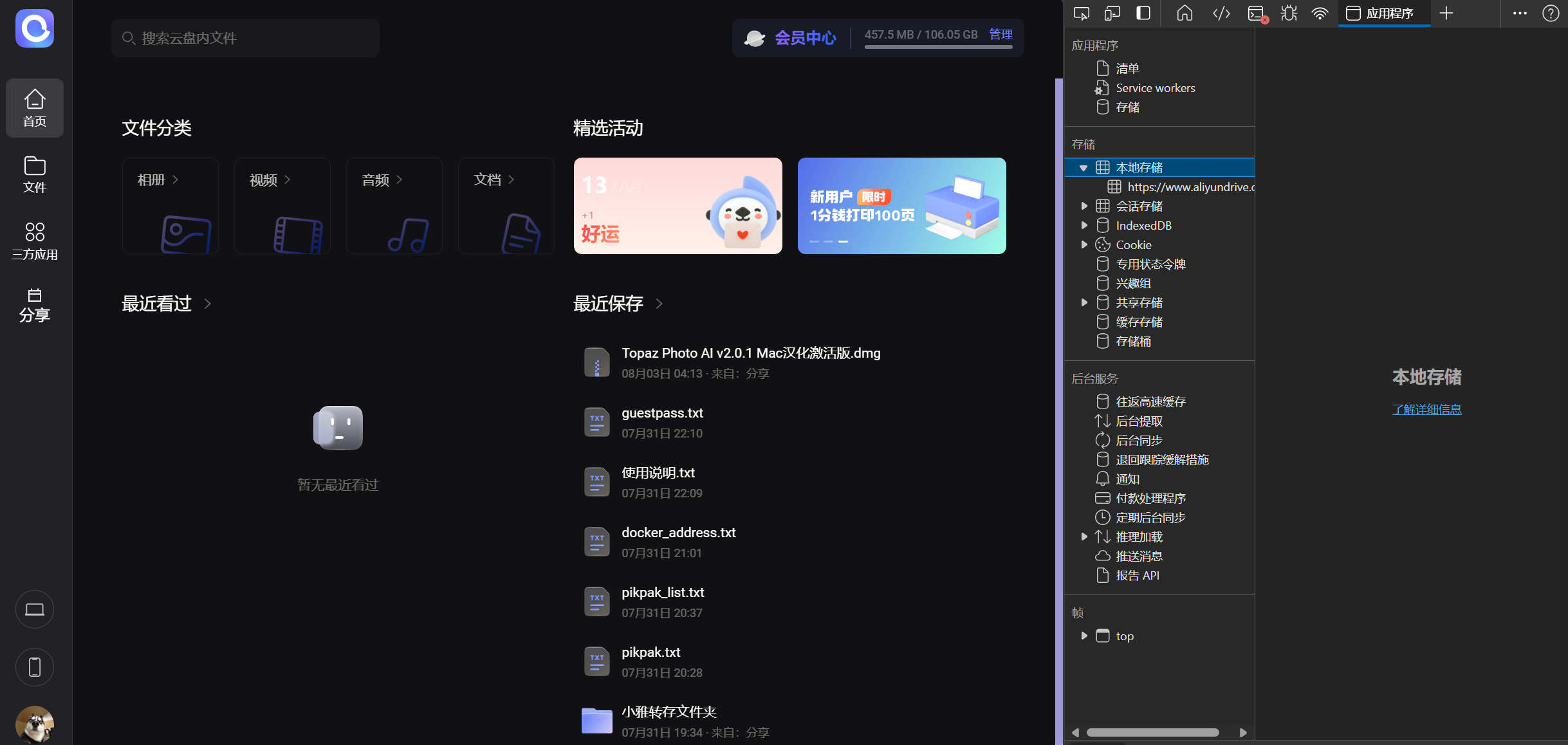The image size is (1568, 745).
Task: Switch to the 应用程序 tab
Action: 1380,13
